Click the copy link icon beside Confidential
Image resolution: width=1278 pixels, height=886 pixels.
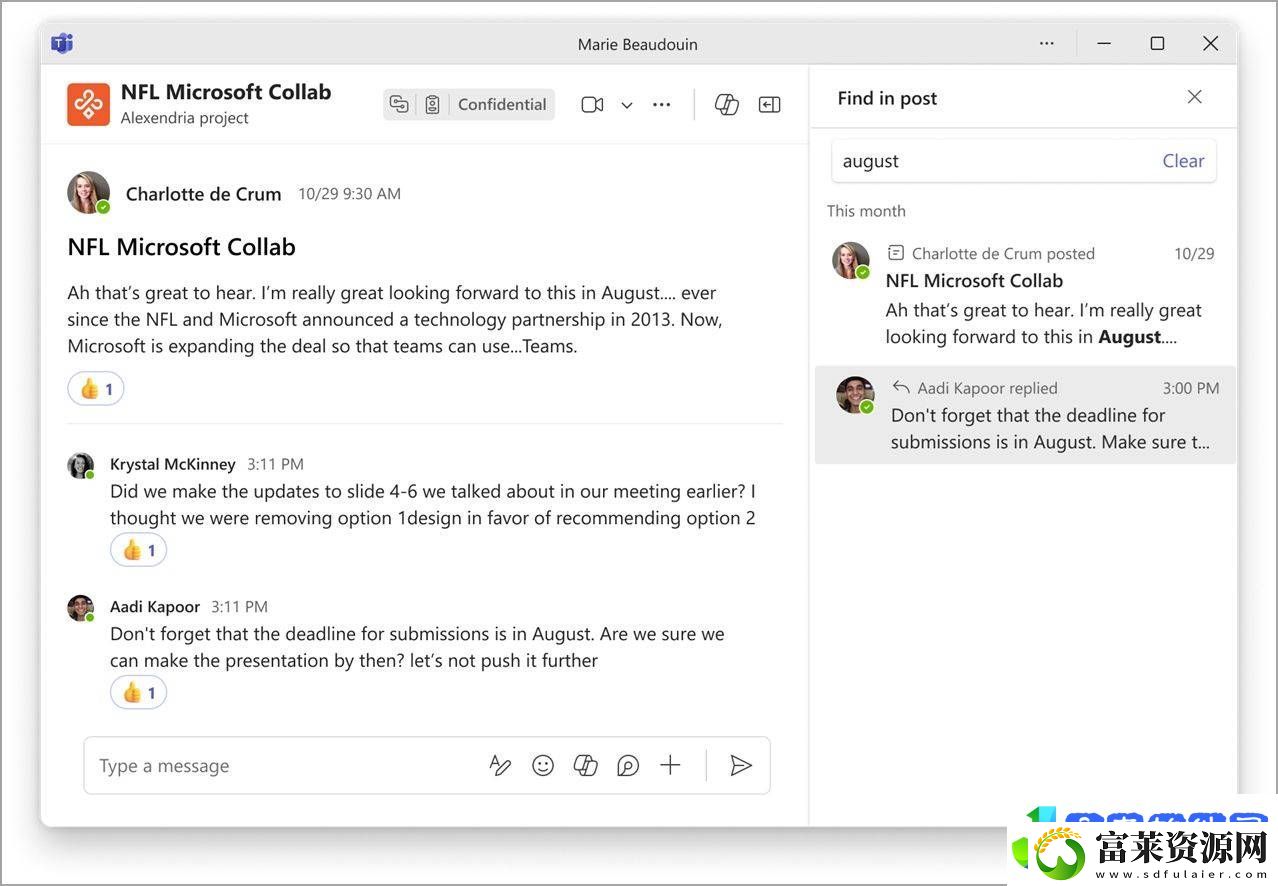[x=400, y=104]
